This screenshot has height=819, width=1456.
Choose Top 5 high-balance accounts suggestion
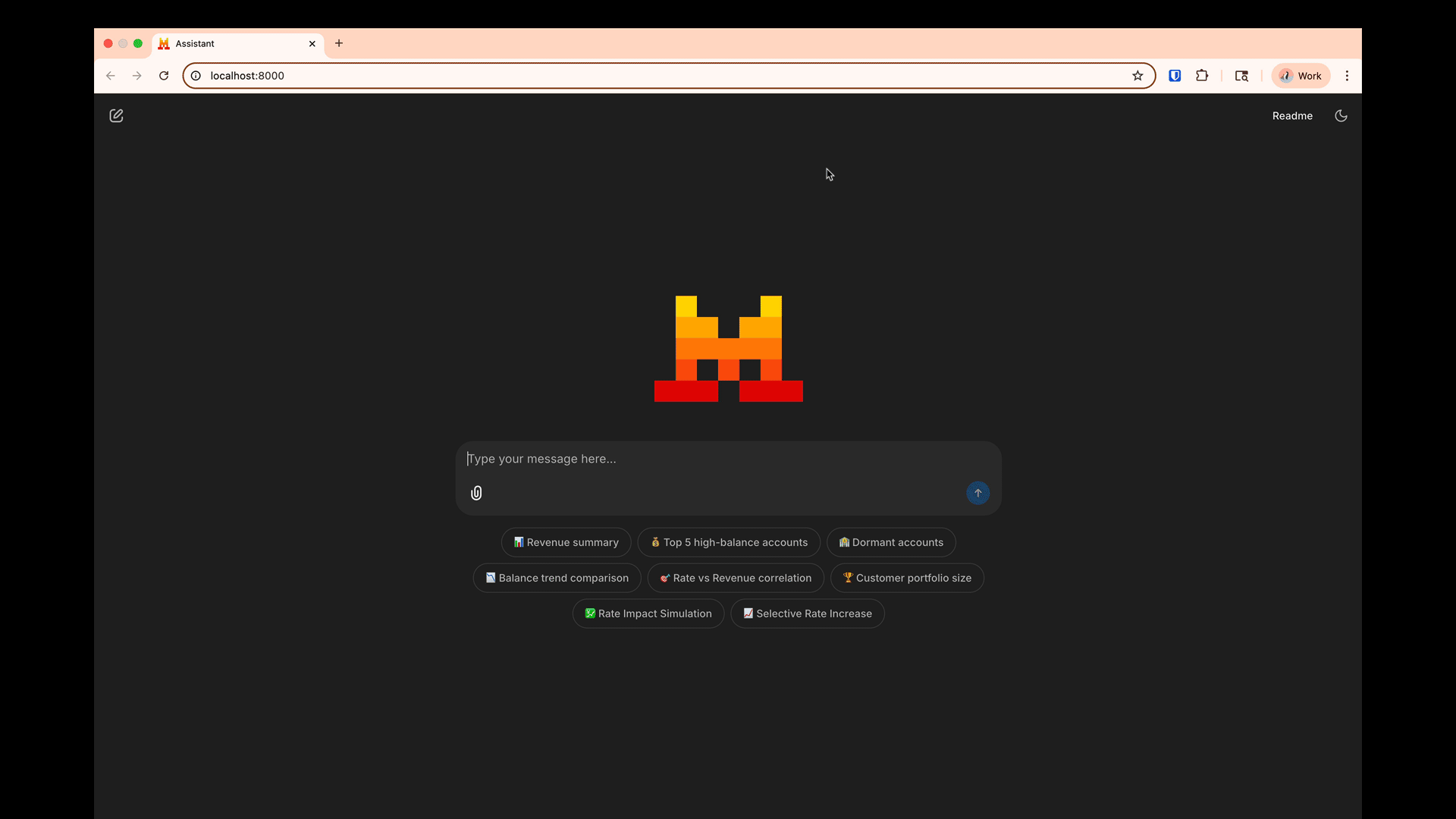[728, 542]
